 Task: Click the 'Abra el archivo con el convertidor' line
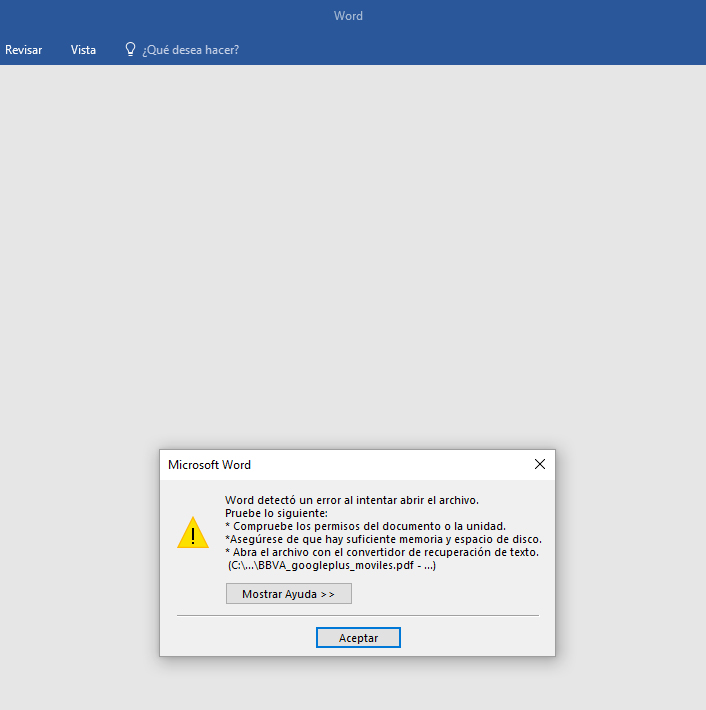(382, 552)
